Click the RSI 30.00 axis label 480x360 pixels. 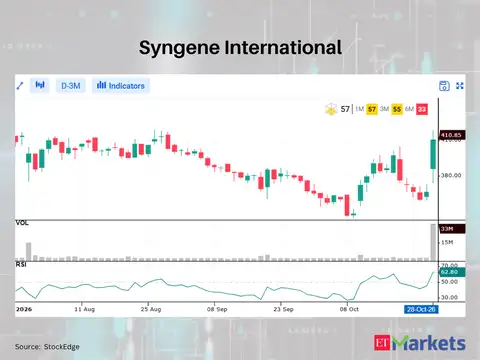tap(449, 297)
